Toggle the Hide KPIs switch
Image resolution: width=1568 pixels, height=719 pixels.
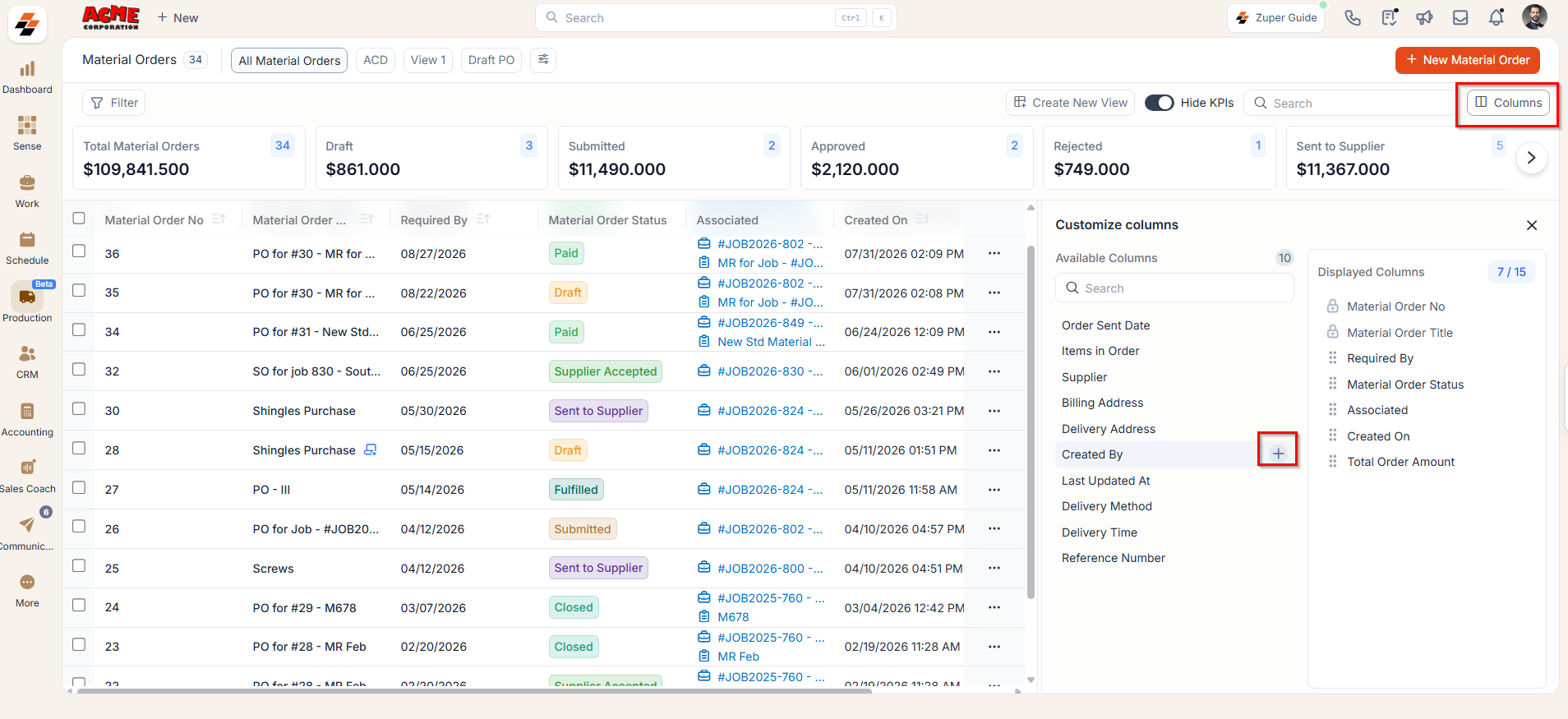[1160, 103]
